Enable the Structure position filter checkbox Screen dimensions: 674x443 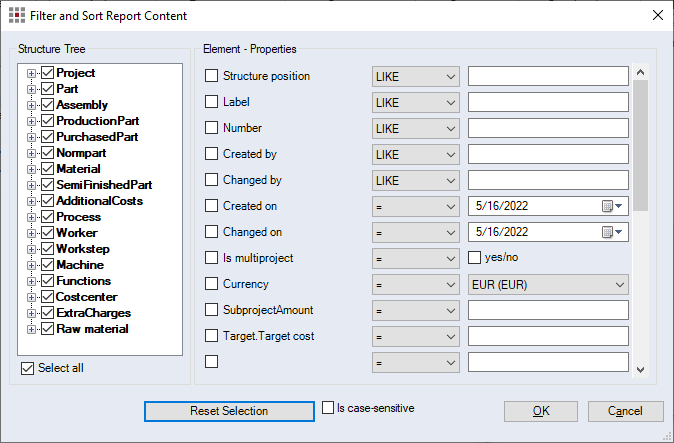tap(211, 76)
